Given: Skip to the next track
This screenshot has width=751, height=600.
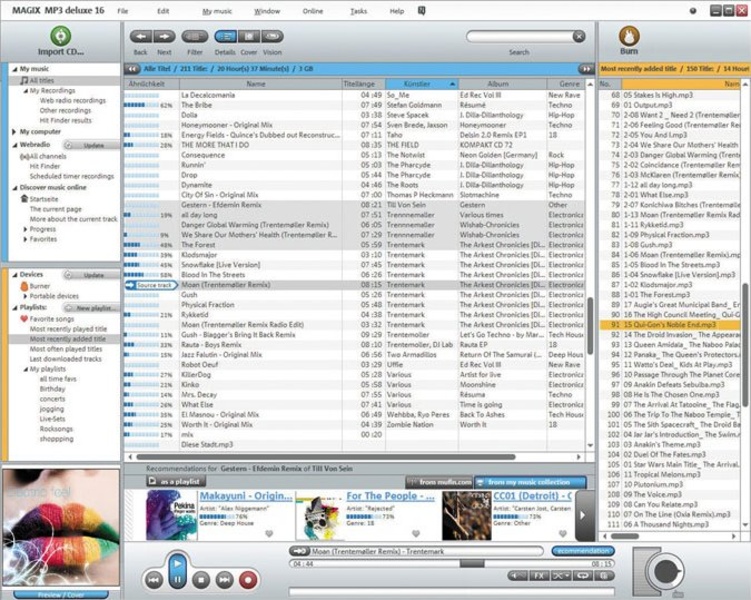Looking at the screenshot, I should (224, 580).
